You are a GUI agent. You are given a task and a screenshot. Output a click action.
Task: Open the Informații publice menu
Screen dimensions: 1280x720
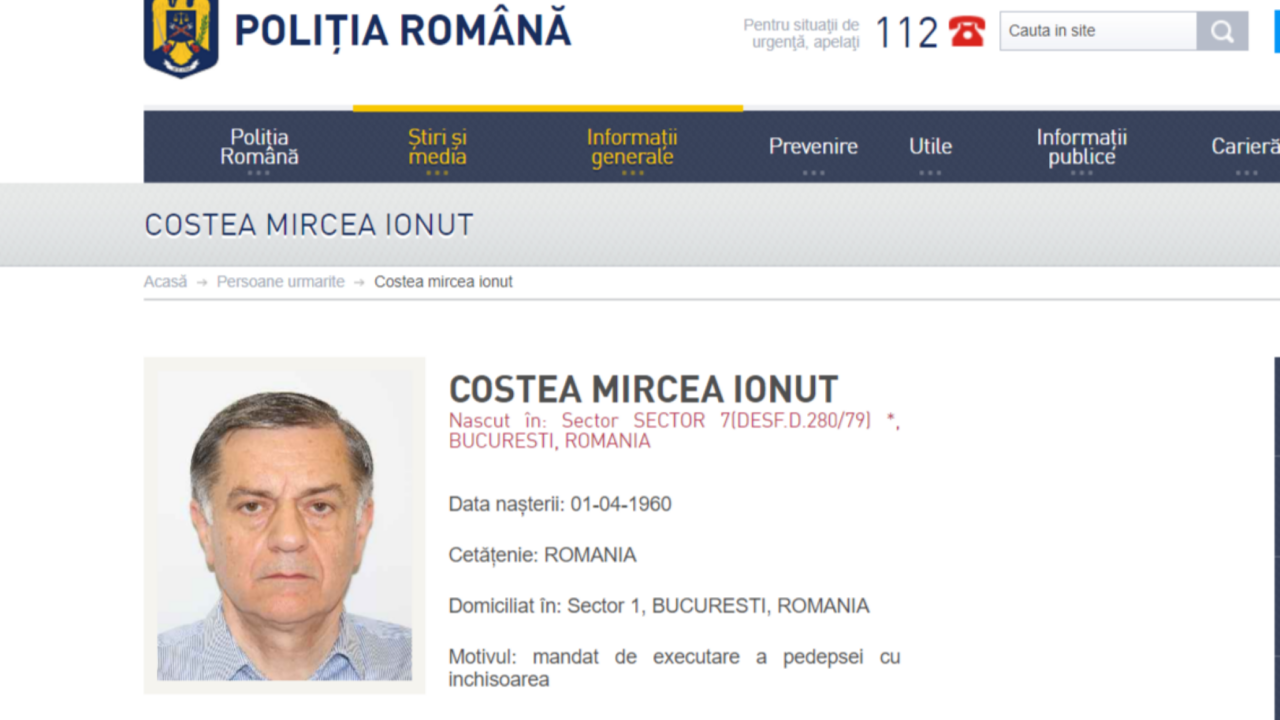tap(1081, 147)
